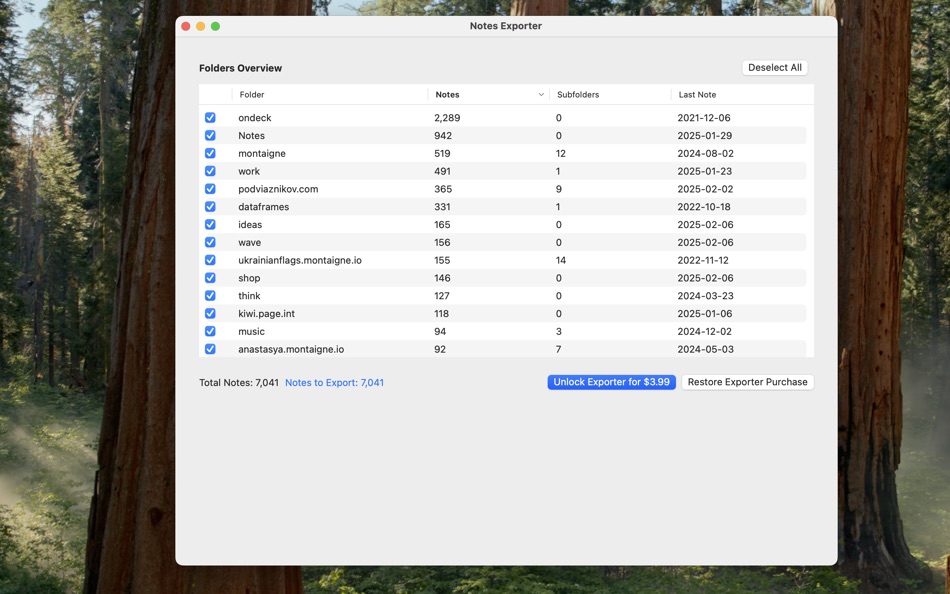The image size is (950, 594).
Task: Click the '491' notes count
Action: point(442,171)
